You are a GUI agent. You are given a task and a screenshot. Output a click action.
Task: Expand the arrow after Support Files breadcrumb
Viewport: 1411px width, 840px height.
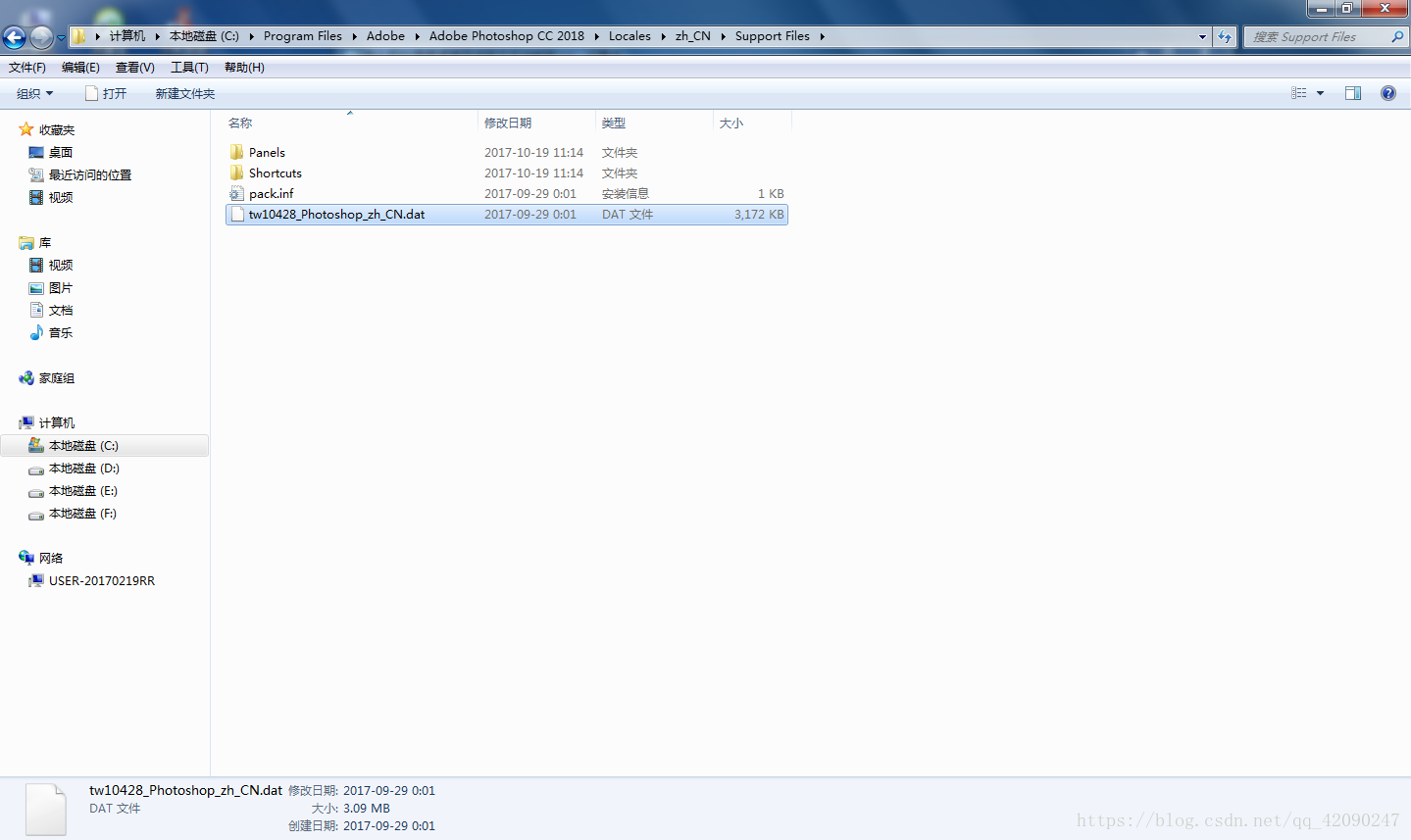coord(822,36)
